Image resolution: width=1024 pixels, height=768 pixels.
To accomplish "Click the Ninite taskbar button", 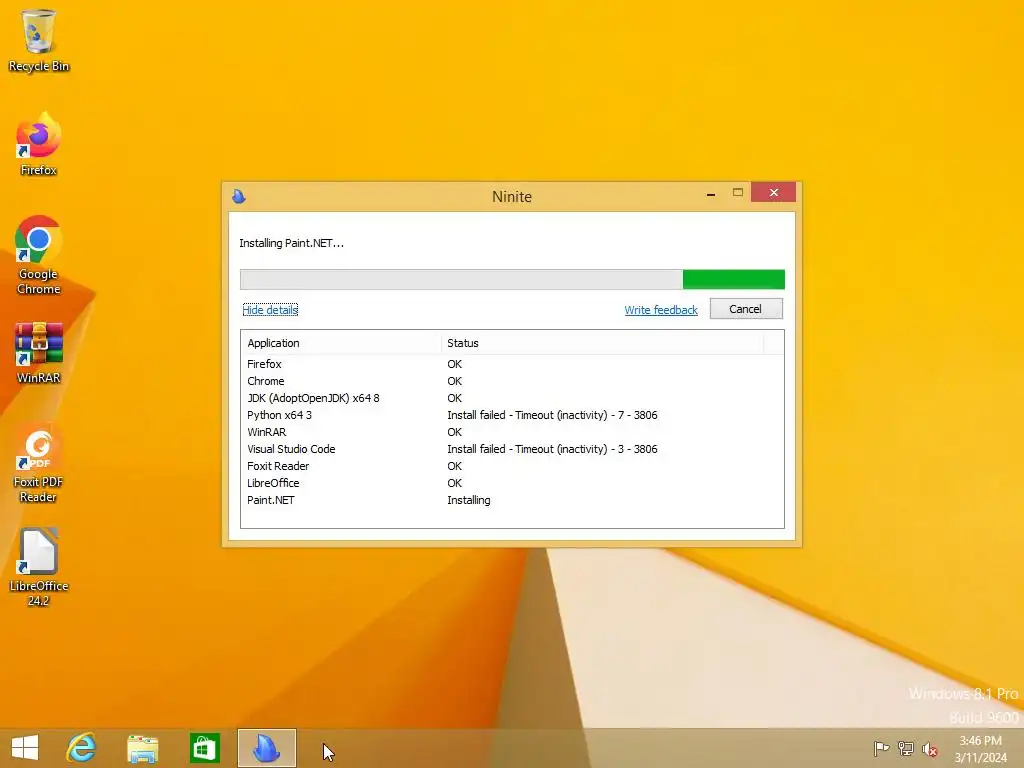I will (266, 748).
